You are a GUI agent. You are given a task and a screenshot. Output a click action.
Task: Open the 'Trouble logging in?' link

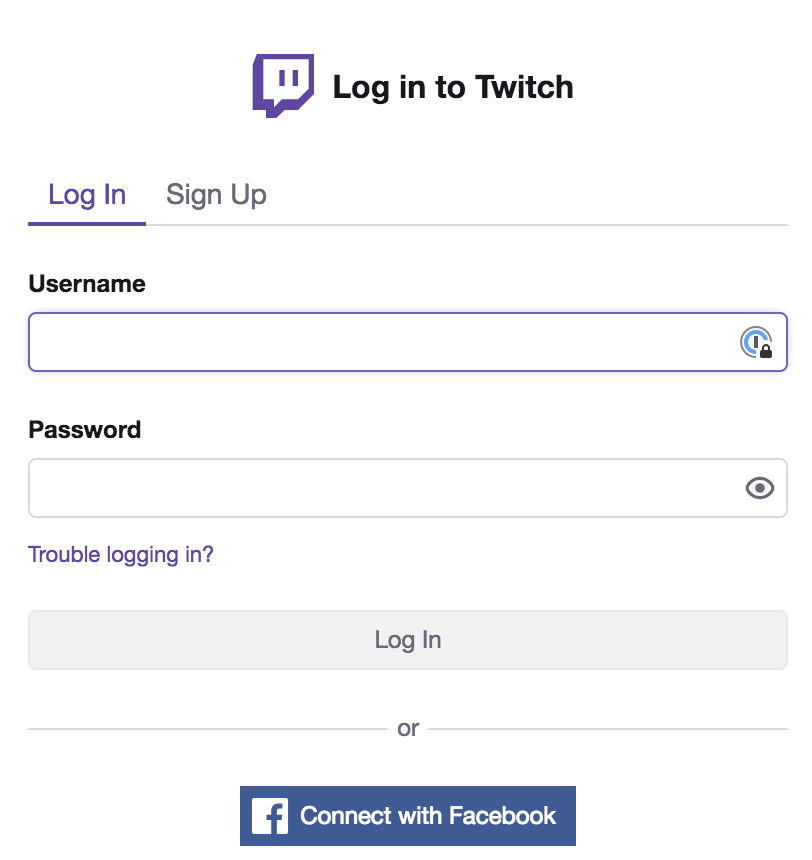[121, 555]
